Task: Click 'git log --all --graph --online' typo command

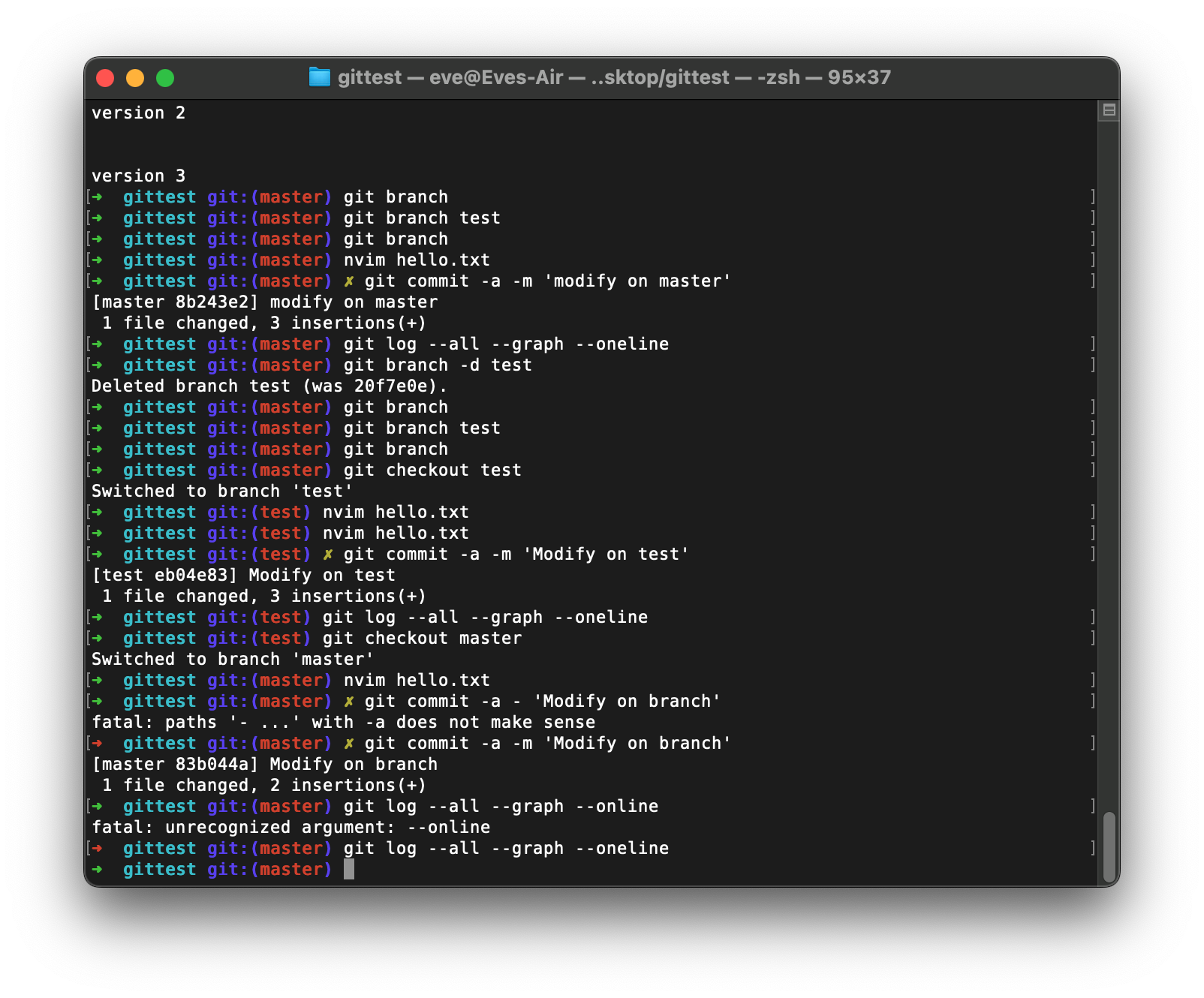Action: pyautogui.click(x=501, y=806)
